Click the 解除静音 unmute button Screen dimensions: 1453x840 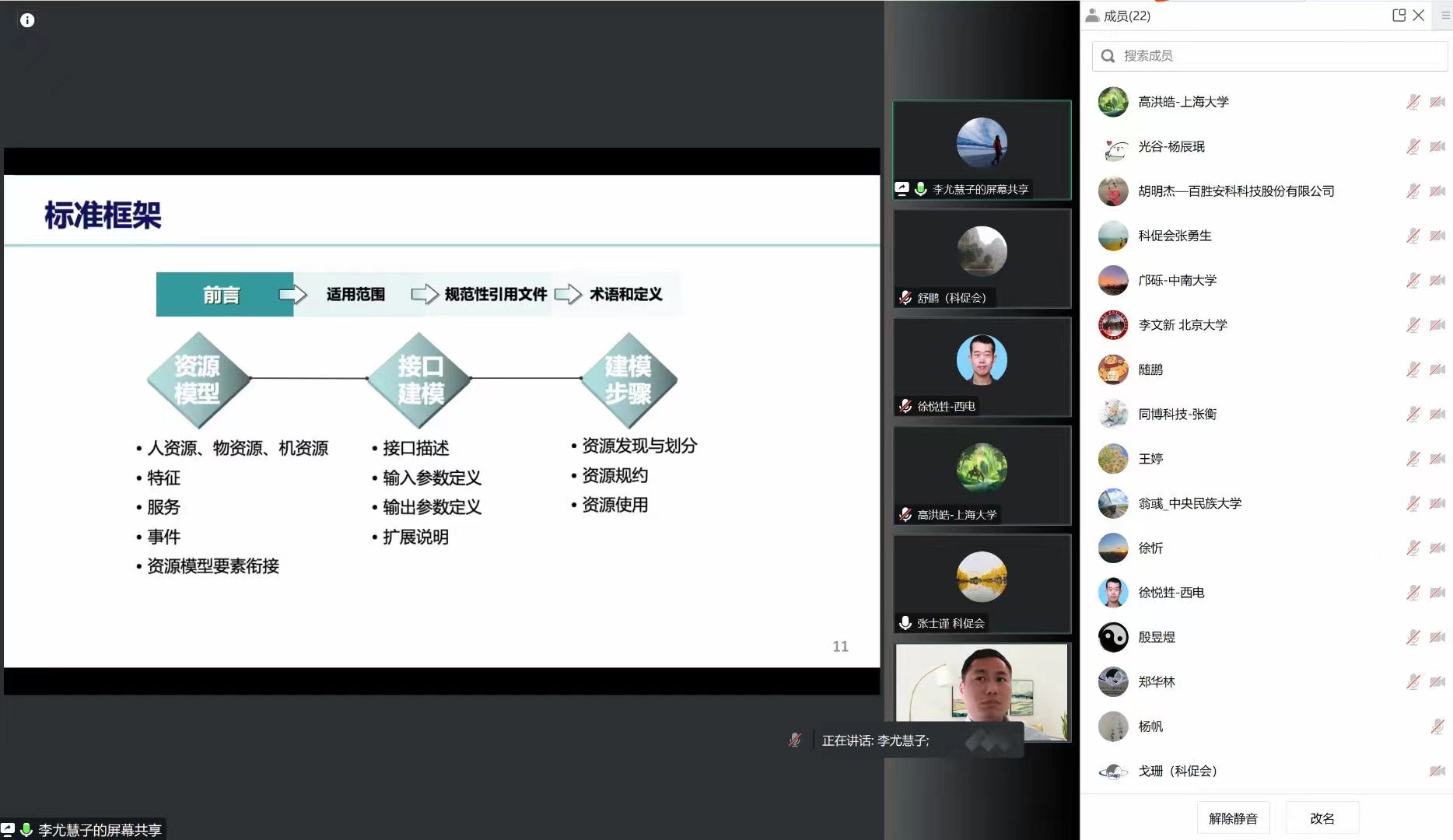(x=1233, y=818)
